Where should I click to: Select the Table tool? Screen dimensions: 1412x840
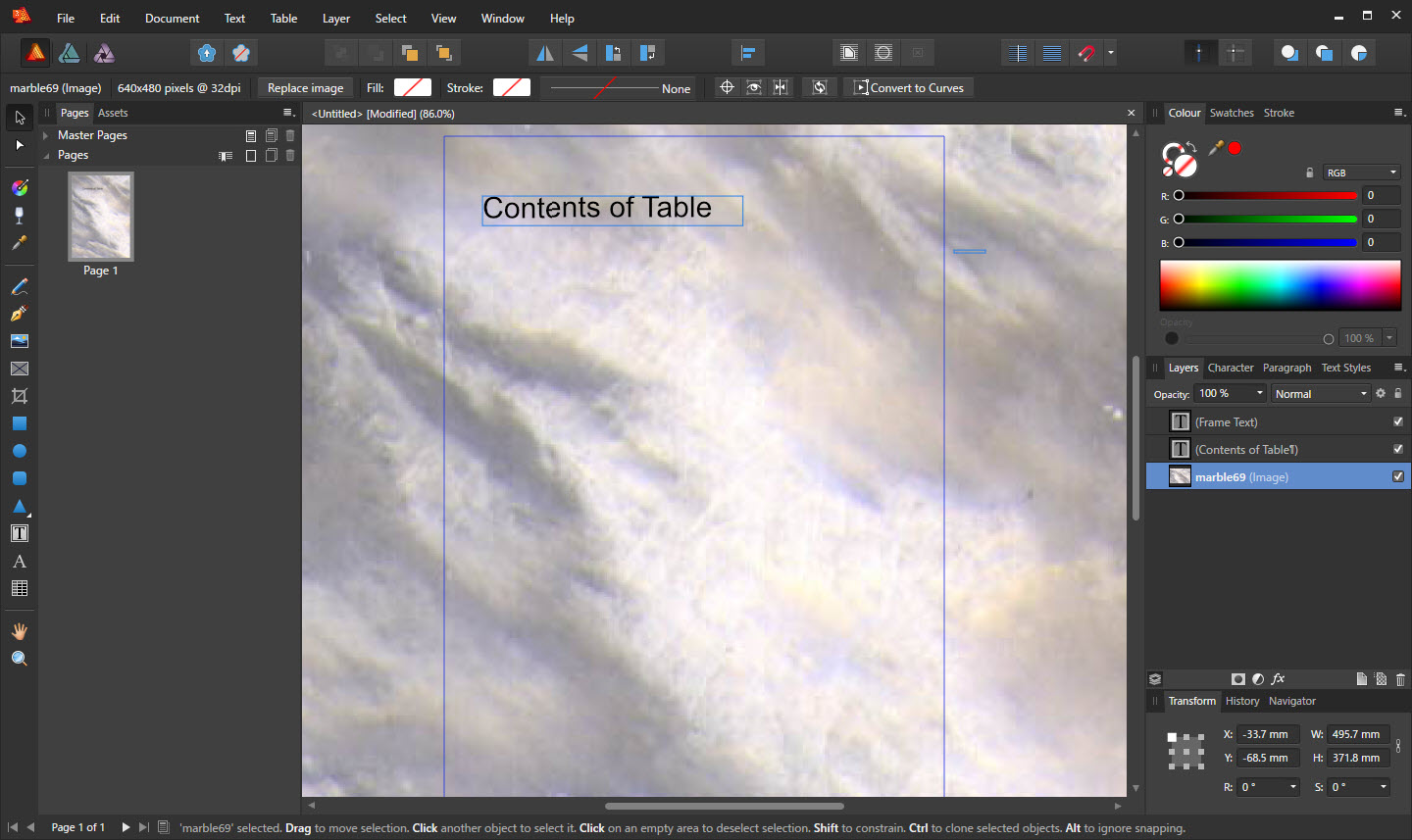coord(19,589)
